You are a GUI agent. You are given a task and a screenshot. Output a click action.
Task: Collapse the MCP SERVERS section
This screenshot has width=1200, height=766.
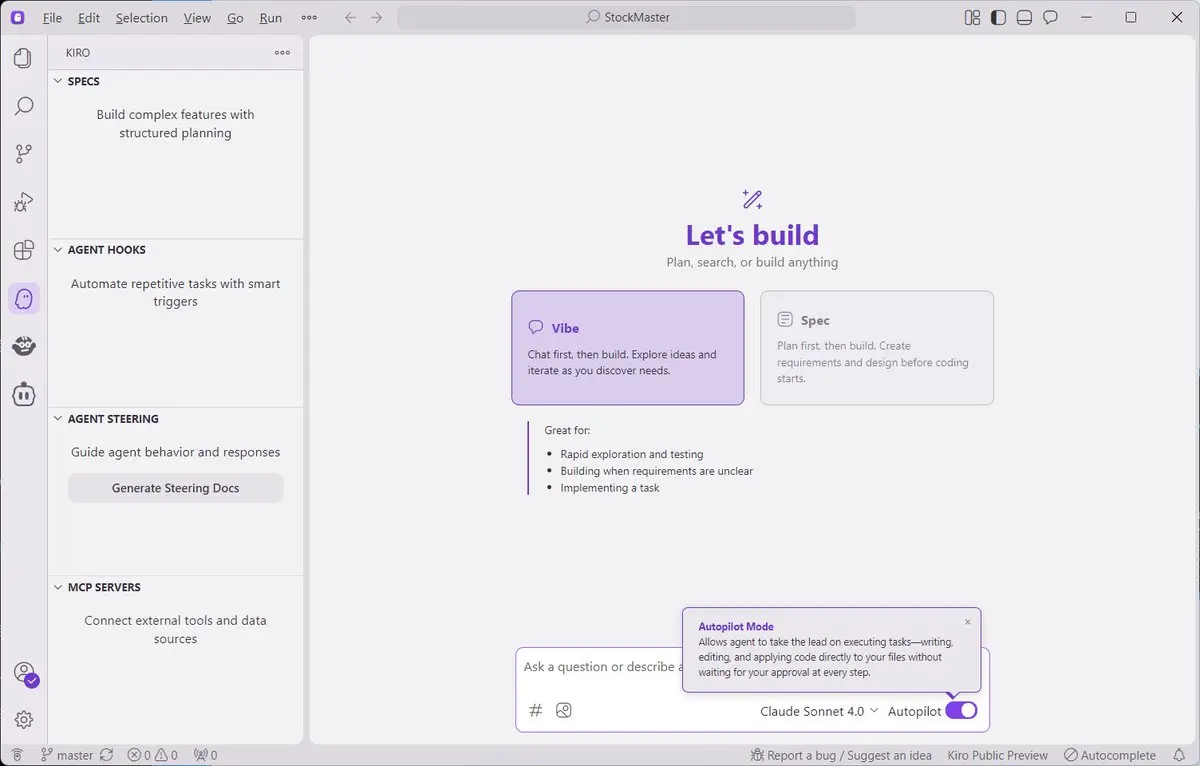coord(175,587)
